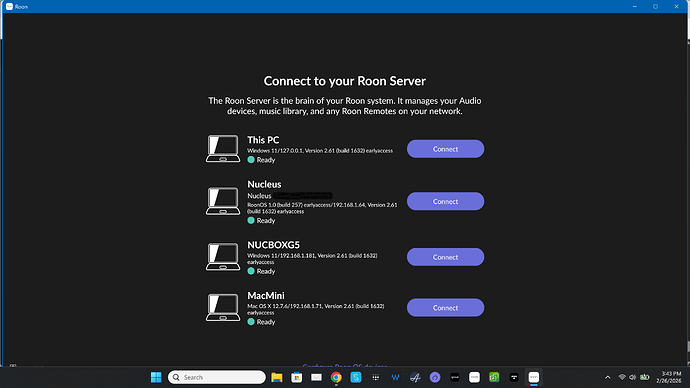
Task: Connect to the This PC server
Action: click(445, 149)
